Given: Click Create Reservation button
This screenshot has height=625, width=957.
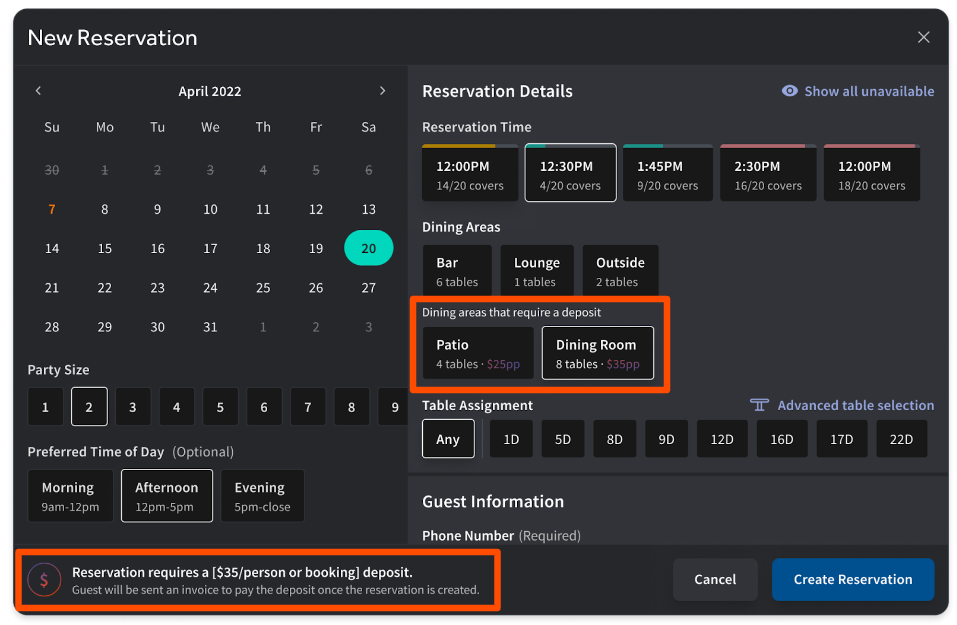Looking at the screenshot, I should [x=852, y=580].
